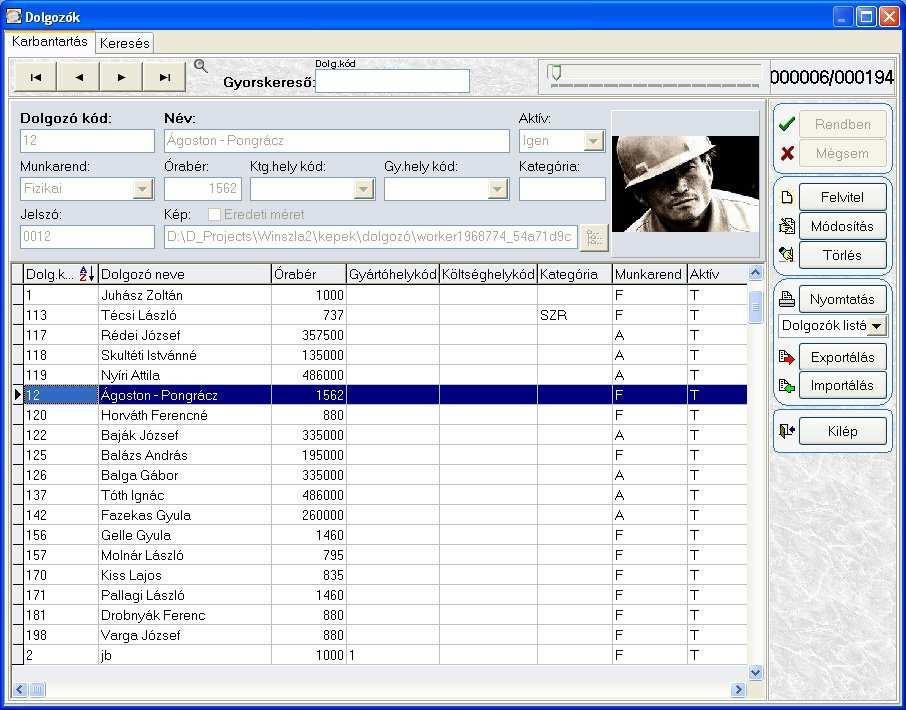Click the Kilép exit door icon
906x710 pixels.
tap(786, 431)
